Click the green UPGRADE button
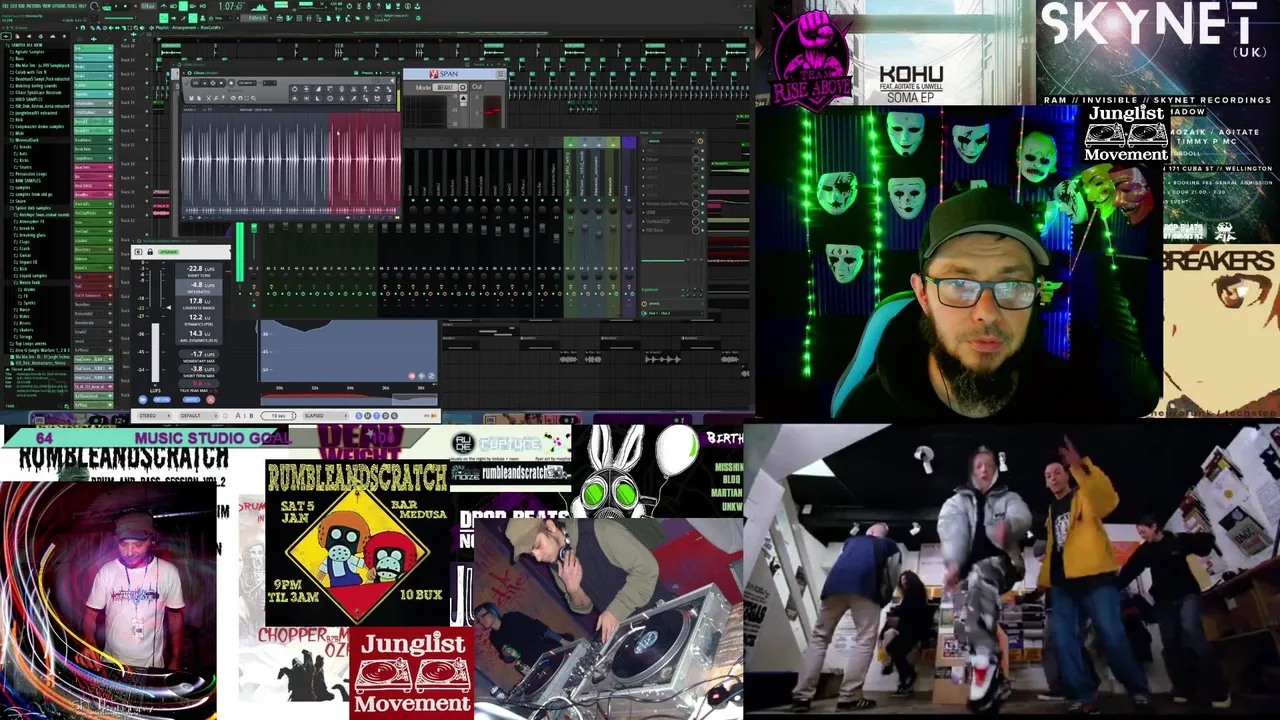 tap(168, 252)
